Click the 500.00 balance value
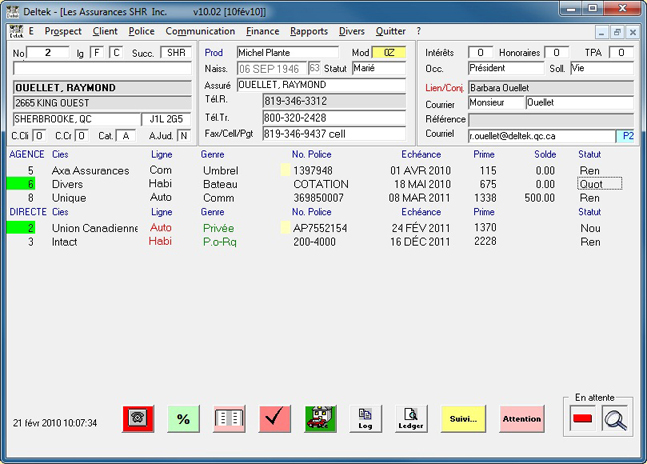 point(539,198)
